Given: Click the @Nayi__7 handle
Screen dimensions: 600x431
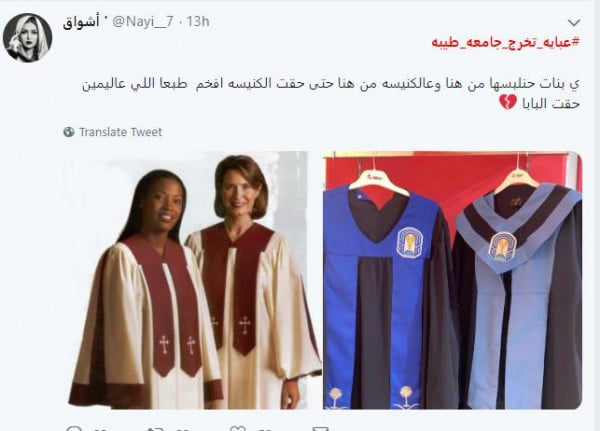Looking at the screenshot, I should [143, 22].
